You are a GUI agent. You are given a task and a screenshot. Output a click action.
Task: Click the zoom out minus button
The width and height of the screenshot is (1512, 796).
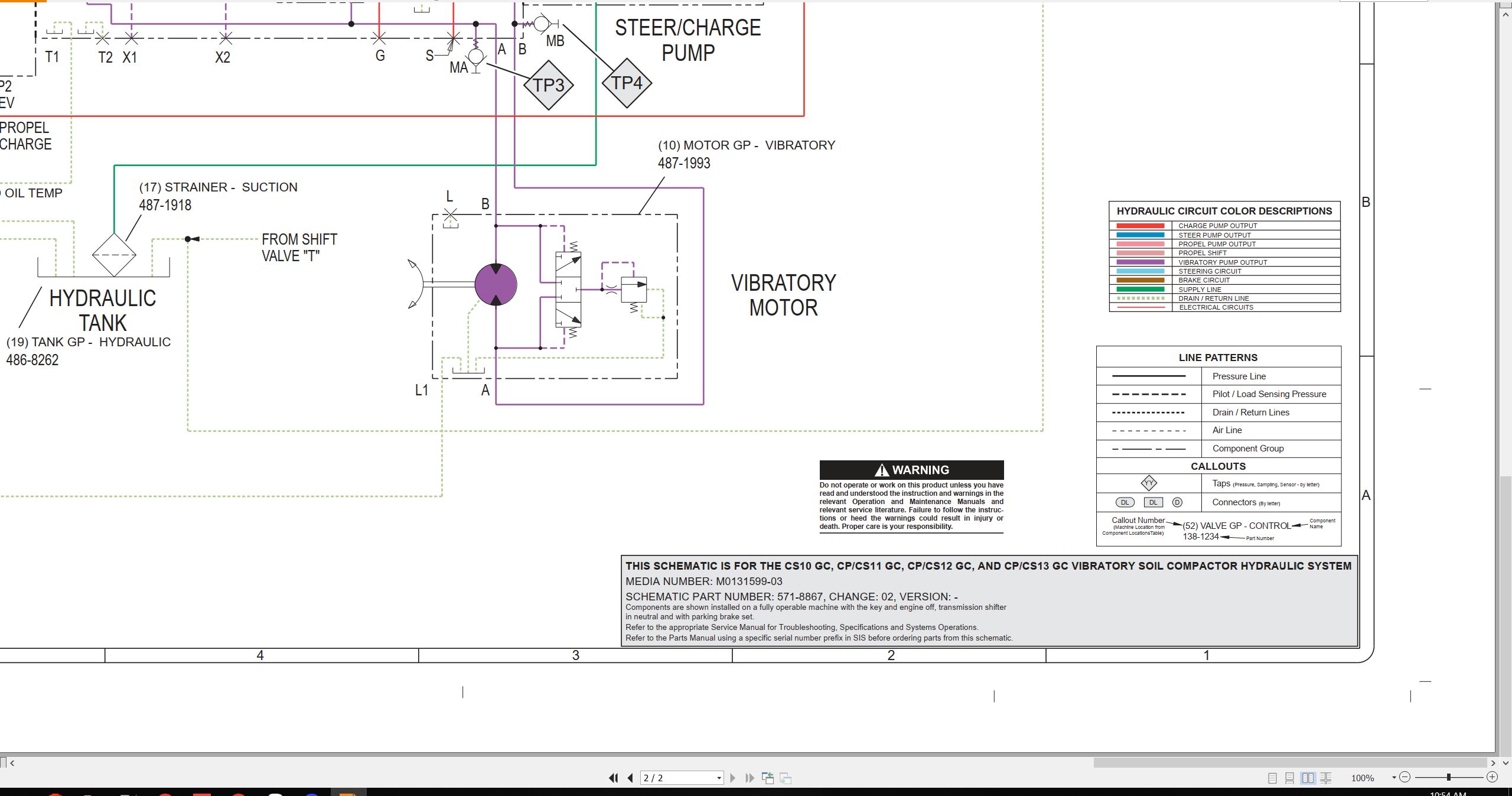point(1405,777)
